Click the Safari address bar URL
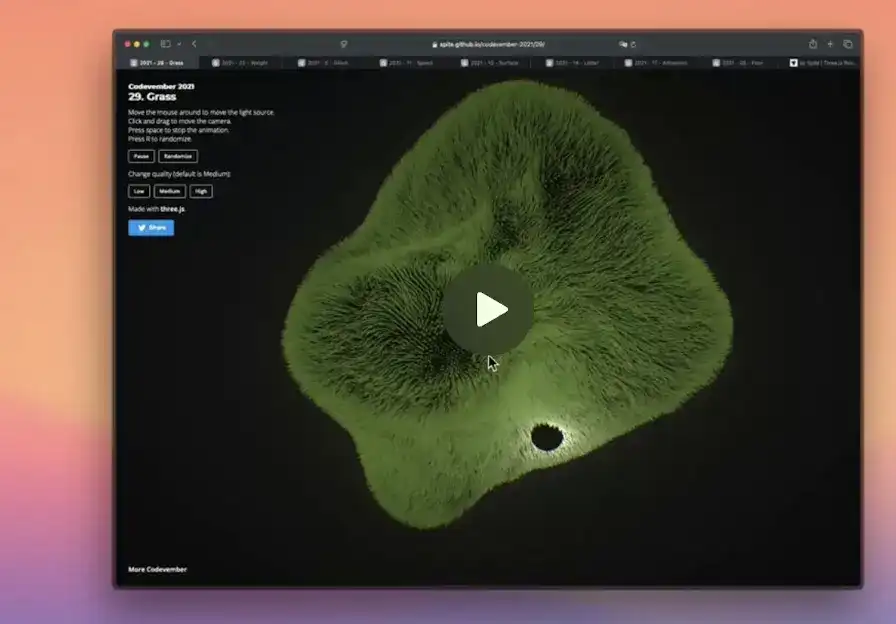Screen dimensions: 896x624 [x=488, y=44]
